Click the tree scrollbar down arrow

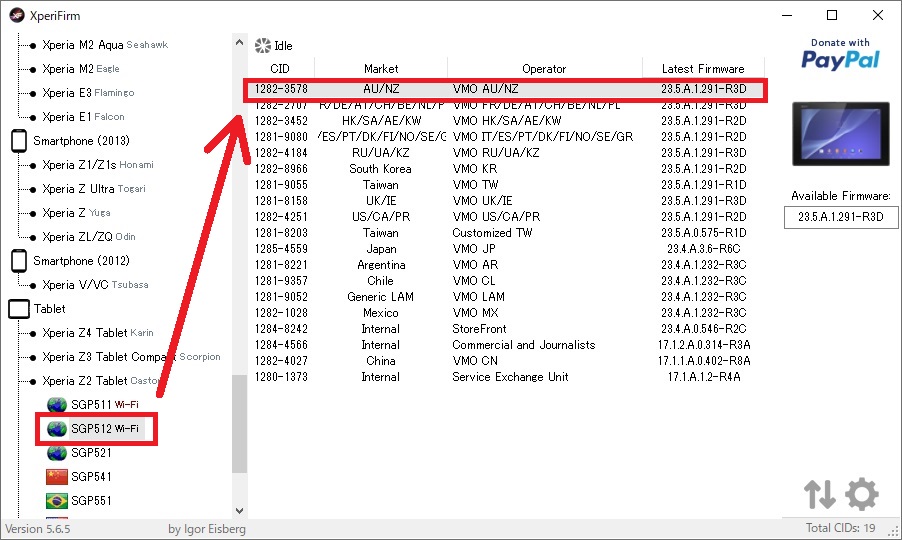(x=239, y=511)
